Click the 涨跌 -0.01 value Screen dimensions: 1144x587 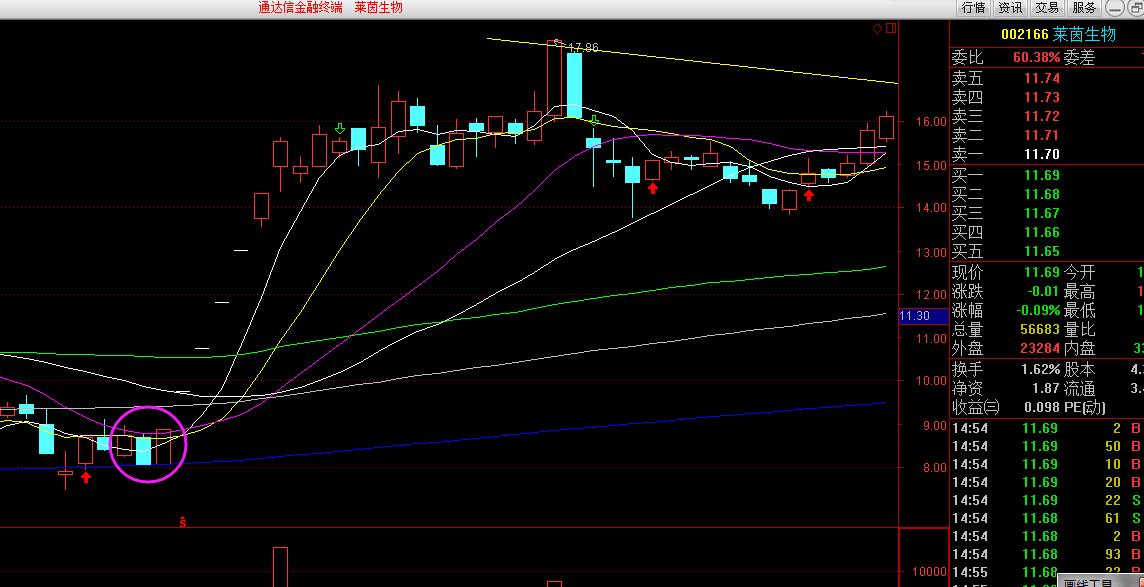pyautogui.click(x=1043, y=292)
